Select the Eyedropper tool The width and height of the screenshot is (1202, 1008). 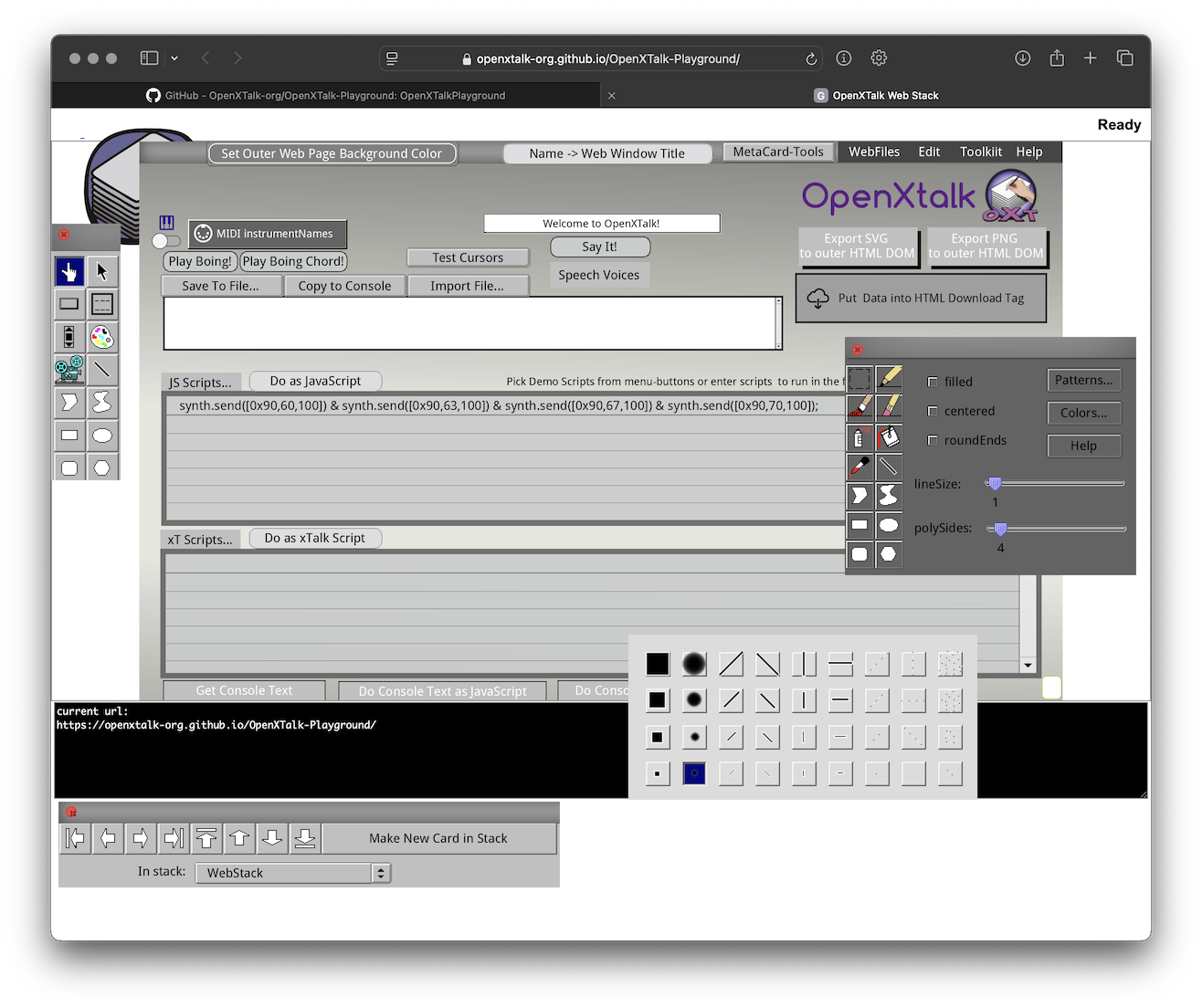pyautogui.click(x=859, y=467)
